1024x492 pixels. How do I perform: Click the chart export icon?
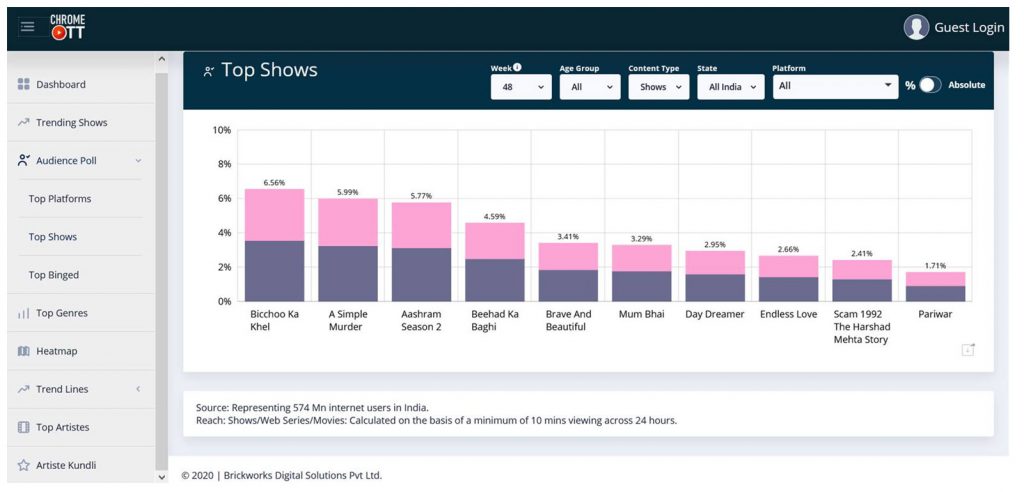(967, 349)
